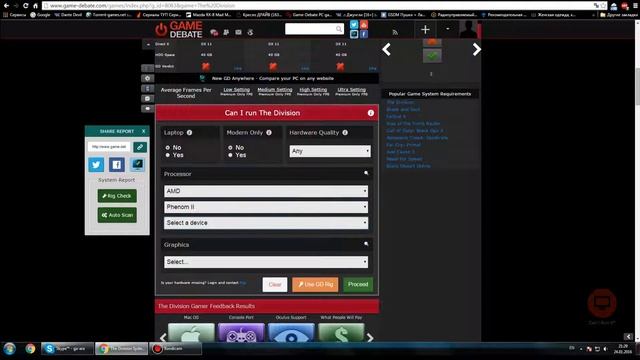Screen dimensions: 640x360
Task: Open the processor Select a device dropdown
Action: (266, 223)
